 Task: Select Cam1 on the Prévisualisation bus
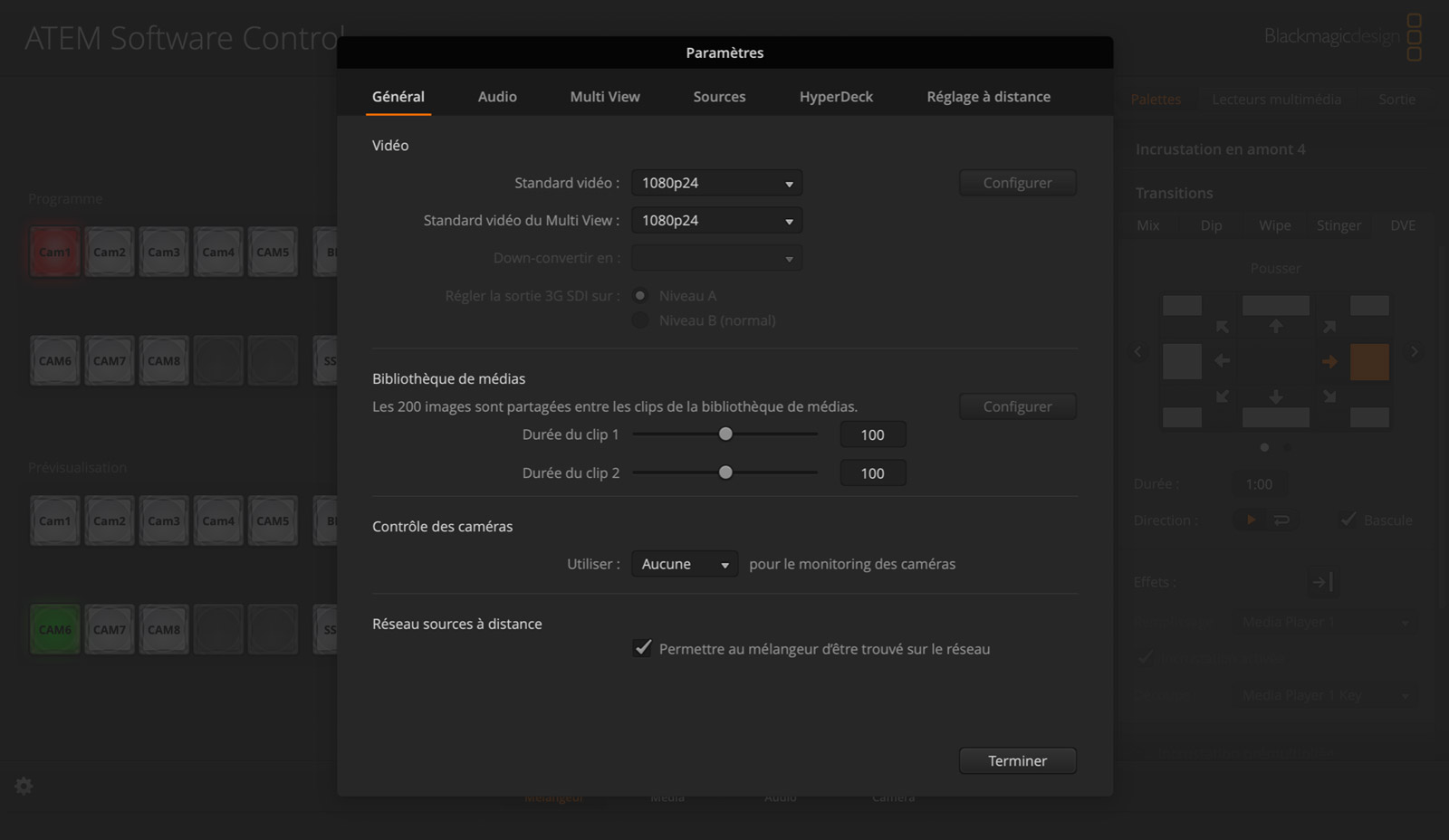pyautogui.click(x=55, y=520)
